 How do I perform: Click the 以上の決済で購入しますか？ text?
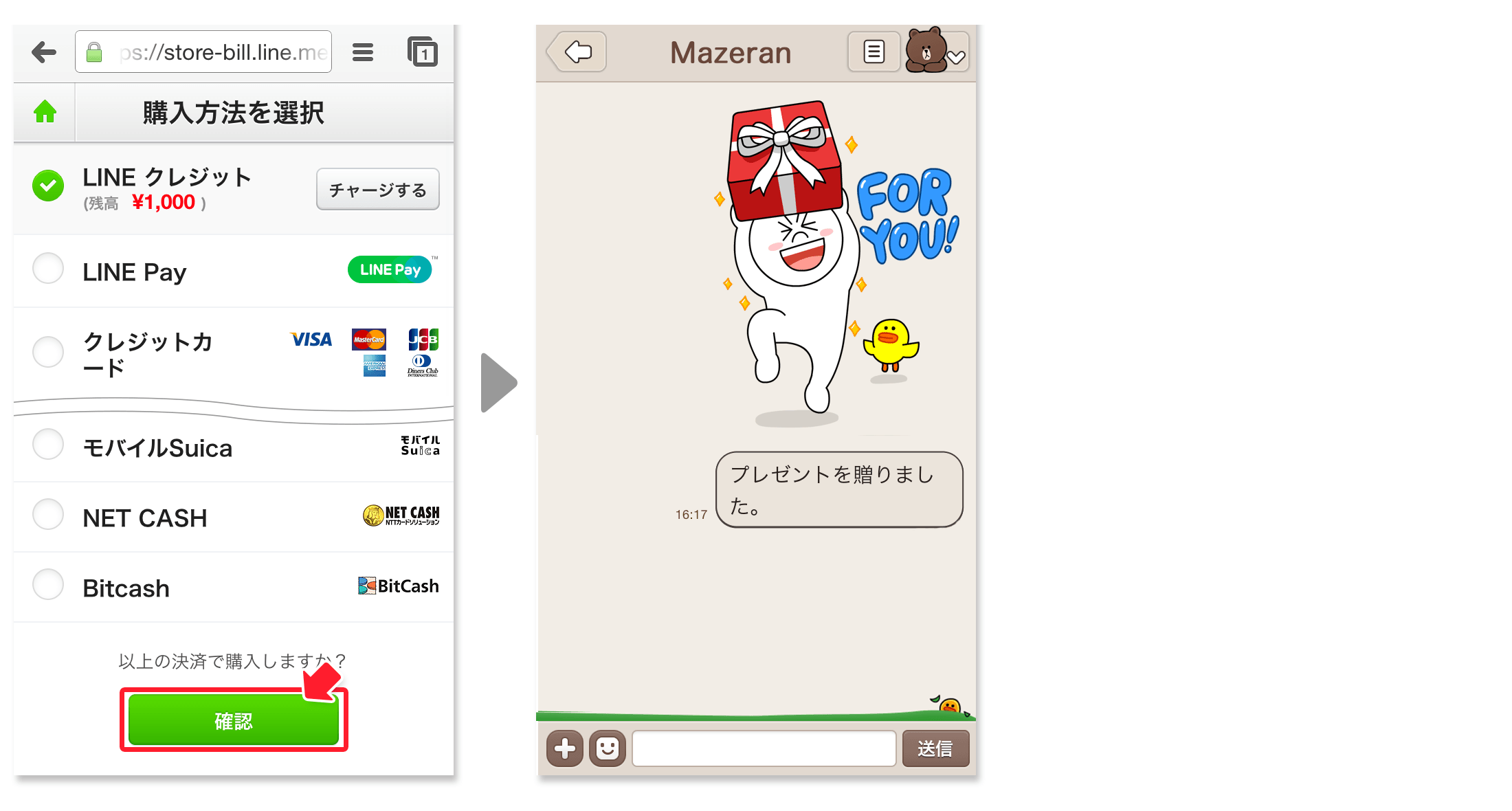tap(232, 661)
